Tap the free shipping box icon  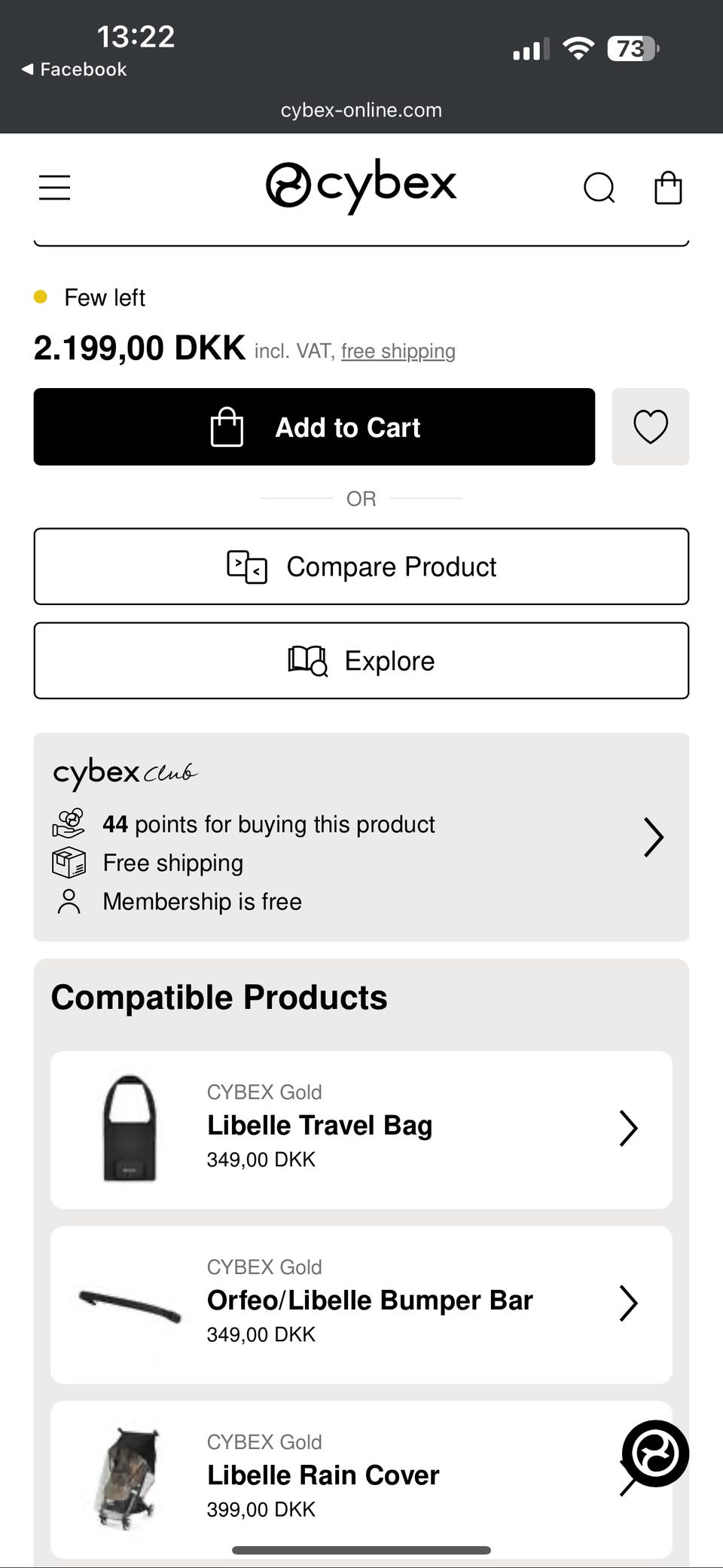69,863
